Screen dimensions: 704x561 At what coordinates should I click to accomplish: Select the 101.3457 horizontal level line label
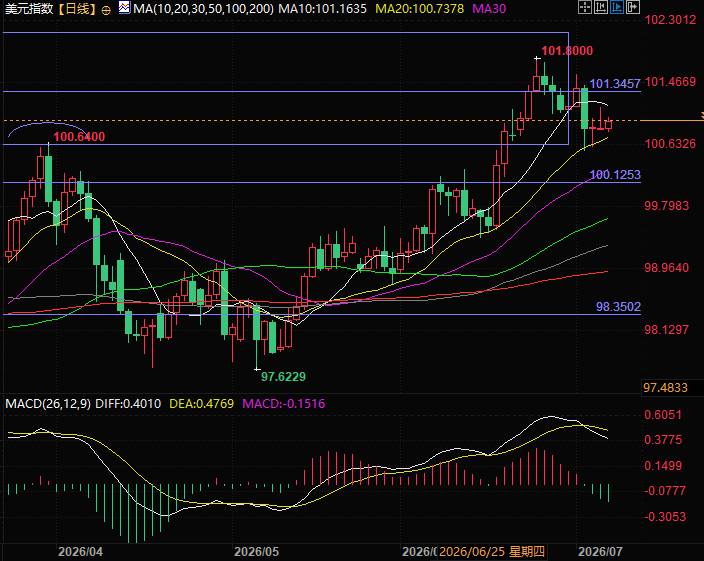(x=615, y=84)
